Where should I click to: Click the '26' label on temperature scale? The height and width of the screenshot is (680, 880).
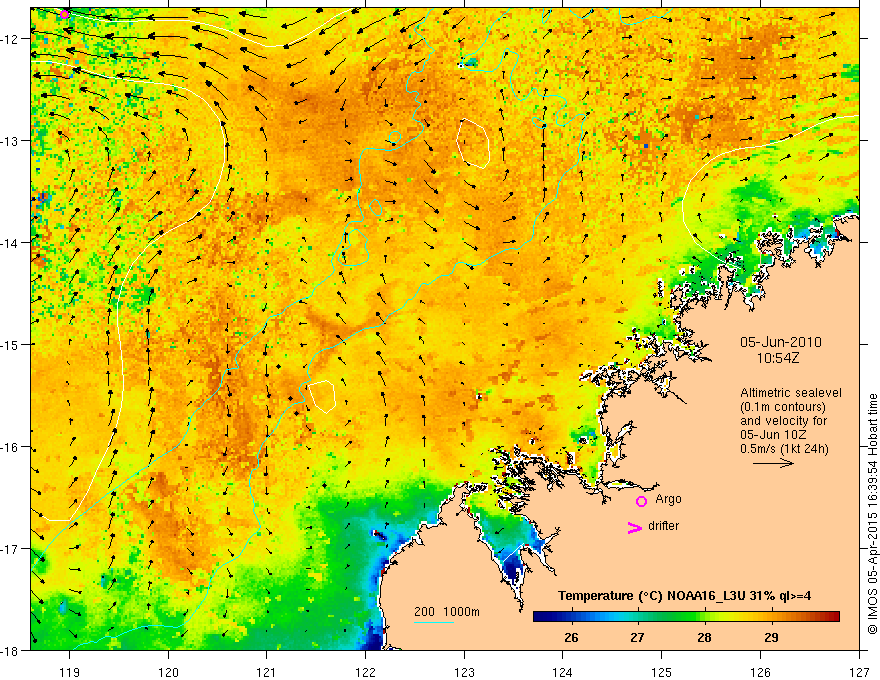pos(571,637)
